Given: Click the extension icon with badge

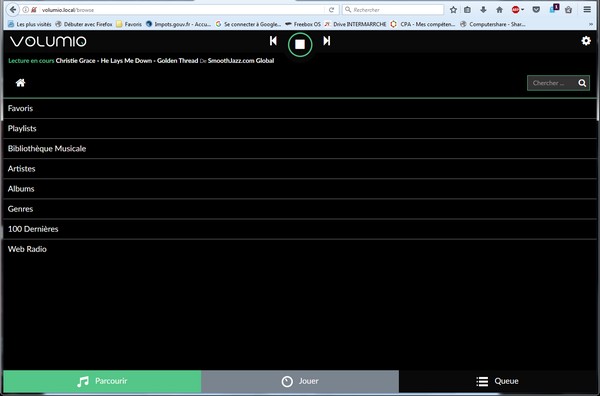Looking at the screenshot, I should 554,9.
